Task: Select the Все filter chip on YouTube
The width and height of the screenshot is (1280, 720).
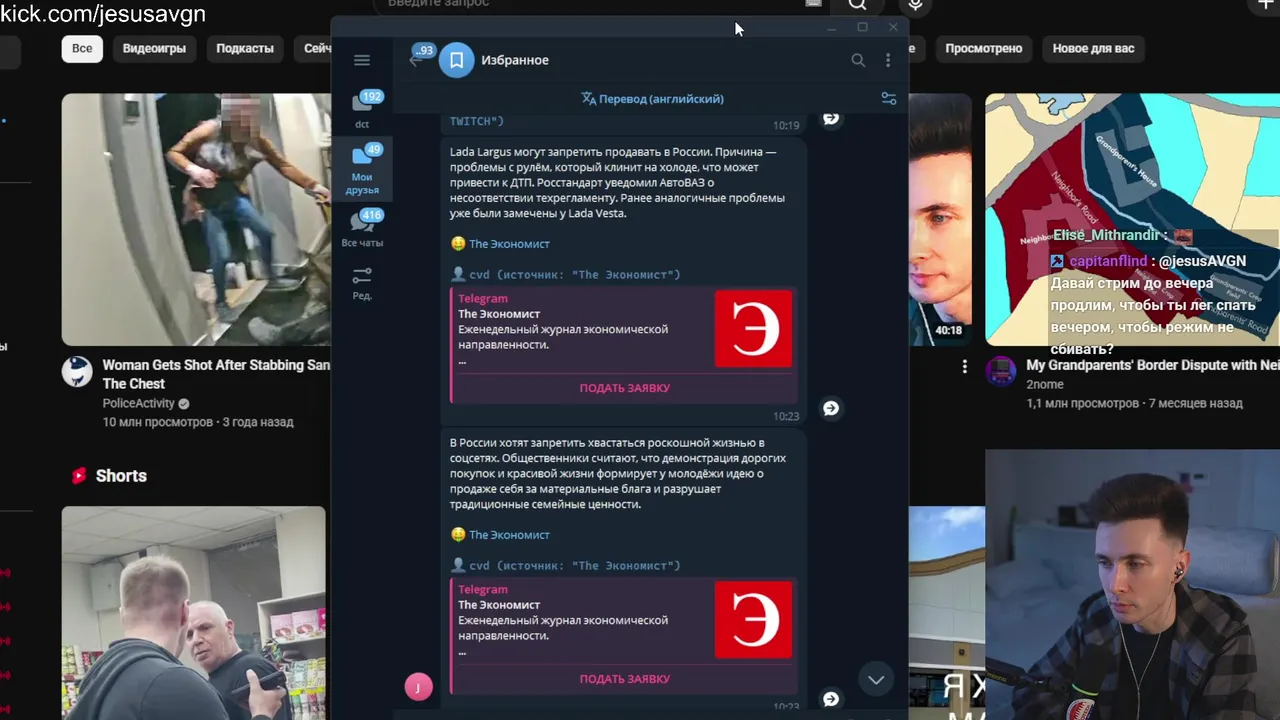Action: click(82, 48)
